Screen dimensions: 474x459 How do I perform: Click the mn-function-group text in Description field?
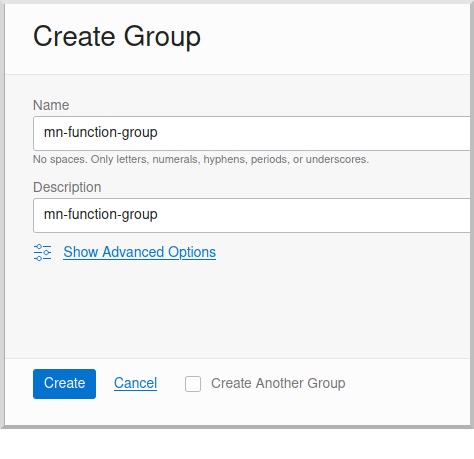coord(101,215)
